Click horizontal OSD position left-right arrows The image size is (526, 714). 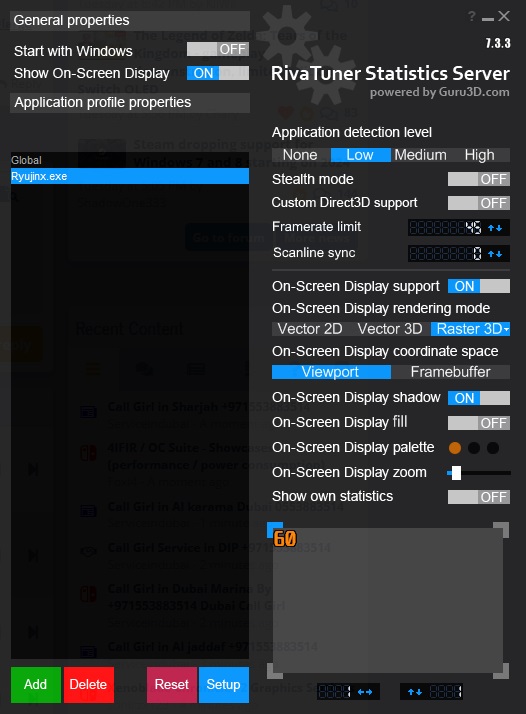click(365, 692)
